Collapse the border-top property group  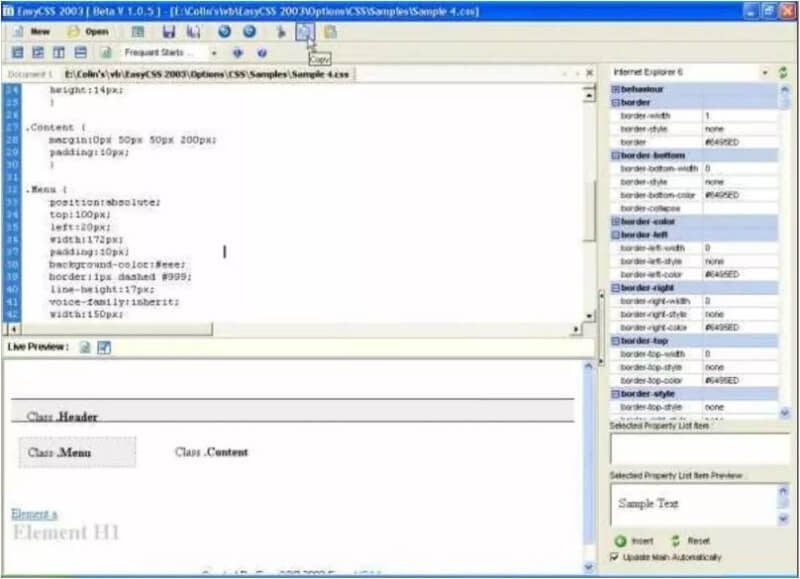click(615, 341)
